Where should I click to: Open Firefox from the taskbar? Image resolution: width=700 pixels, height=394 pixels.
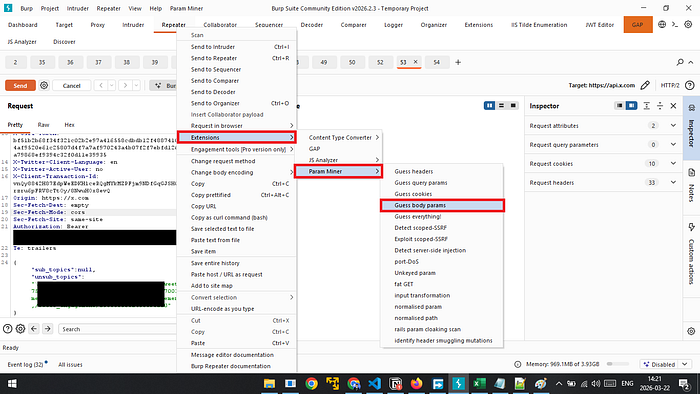(x=417, y=383)
